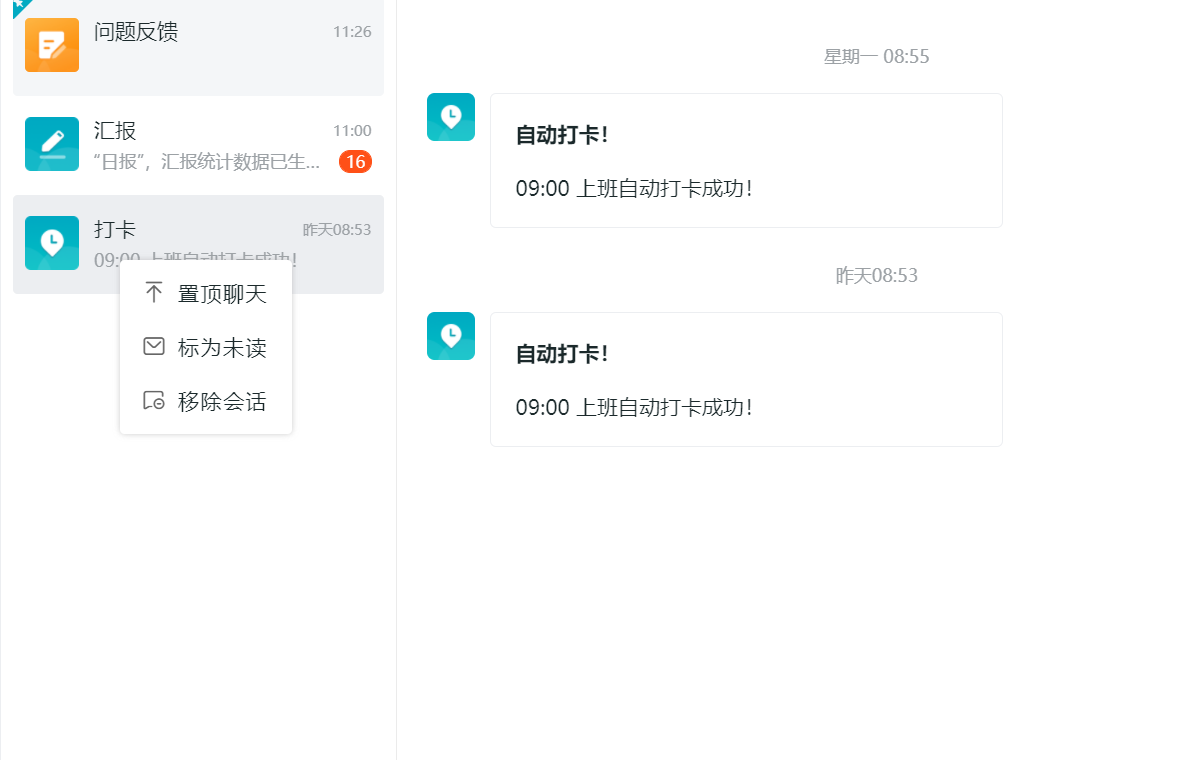Screen dimensions: 1200x760
Task: Open the 问题反馈 conversation title
Action: click(x=136, y=32)
